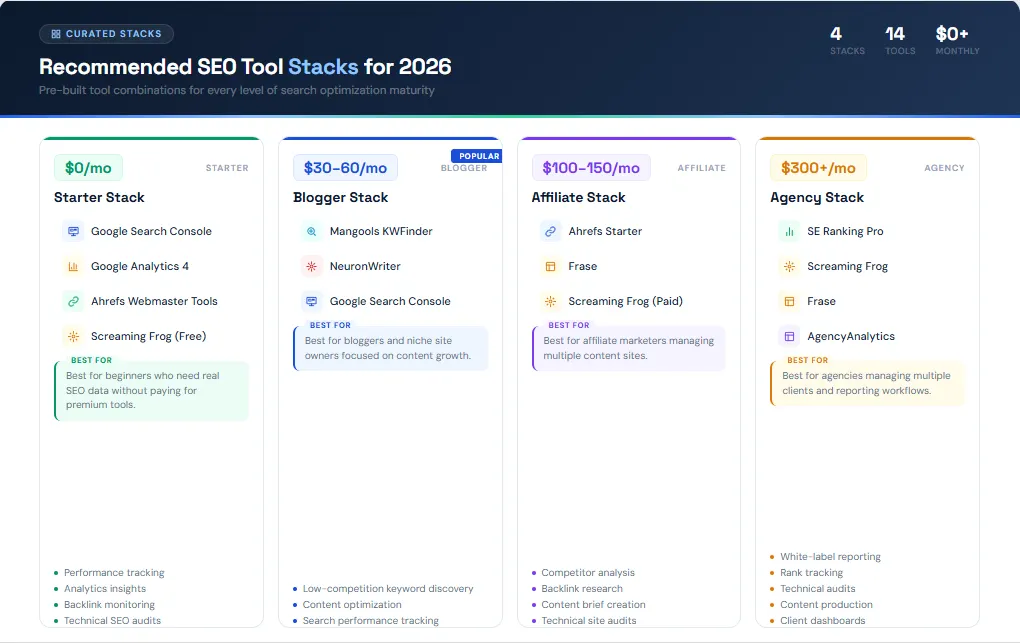
Task: Click the Screaming Frog (Paid) label
Action: (x=626, y=301)
